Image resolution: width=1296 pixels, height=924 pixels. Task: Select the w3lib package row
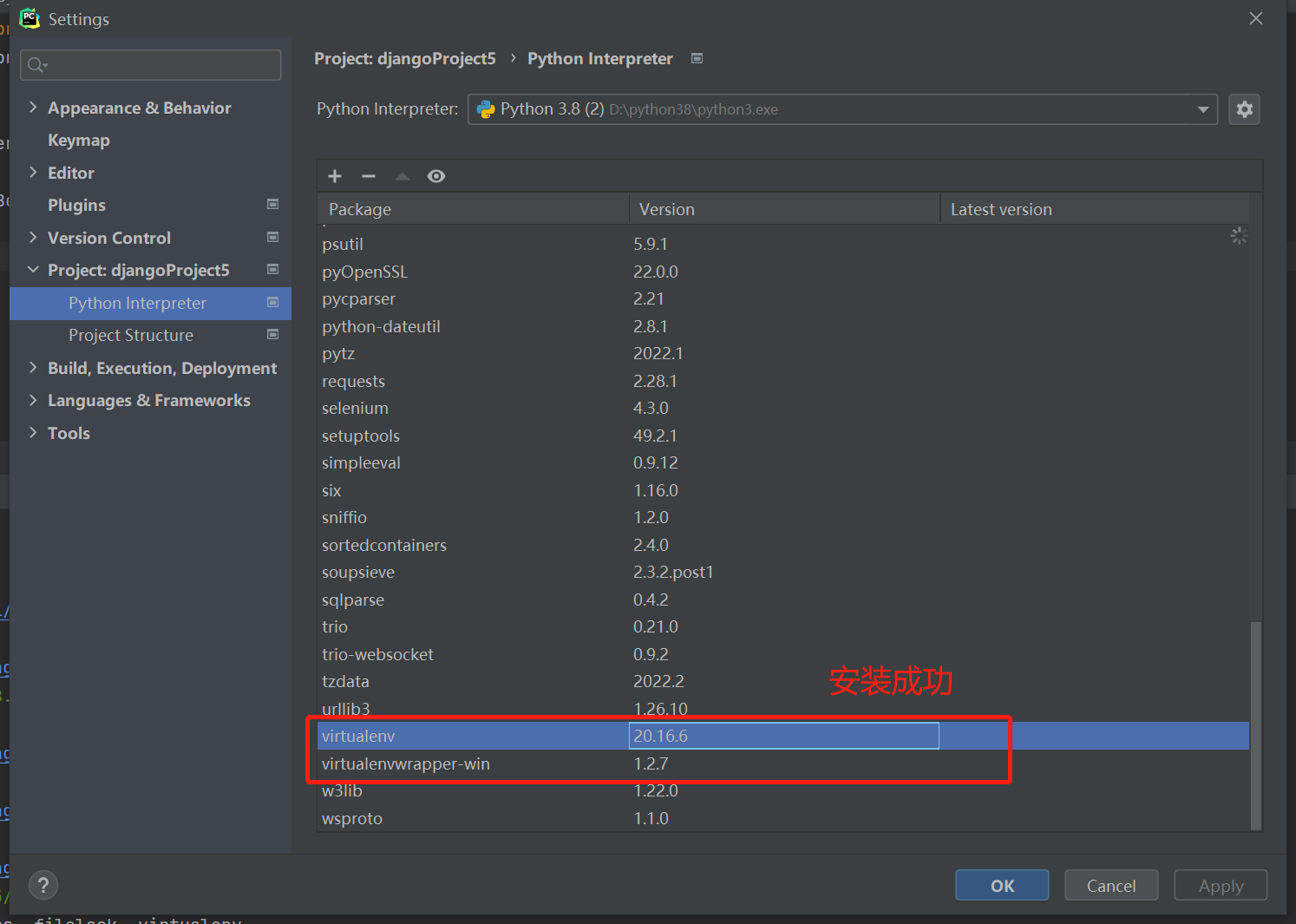tap(783, 790)
